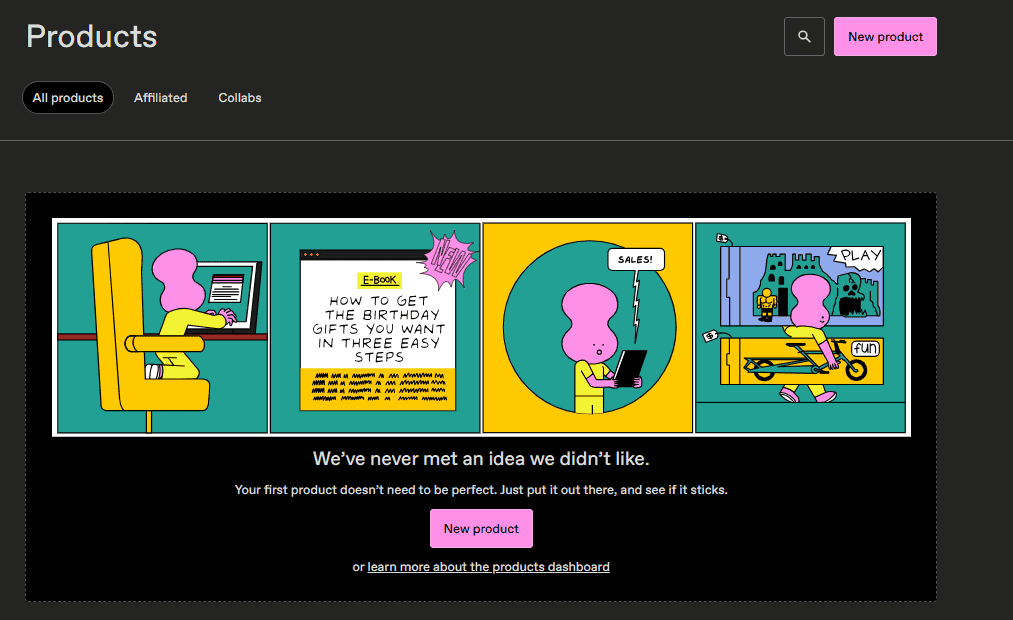Click the yellow E-BOOK label

click(379, 281)
